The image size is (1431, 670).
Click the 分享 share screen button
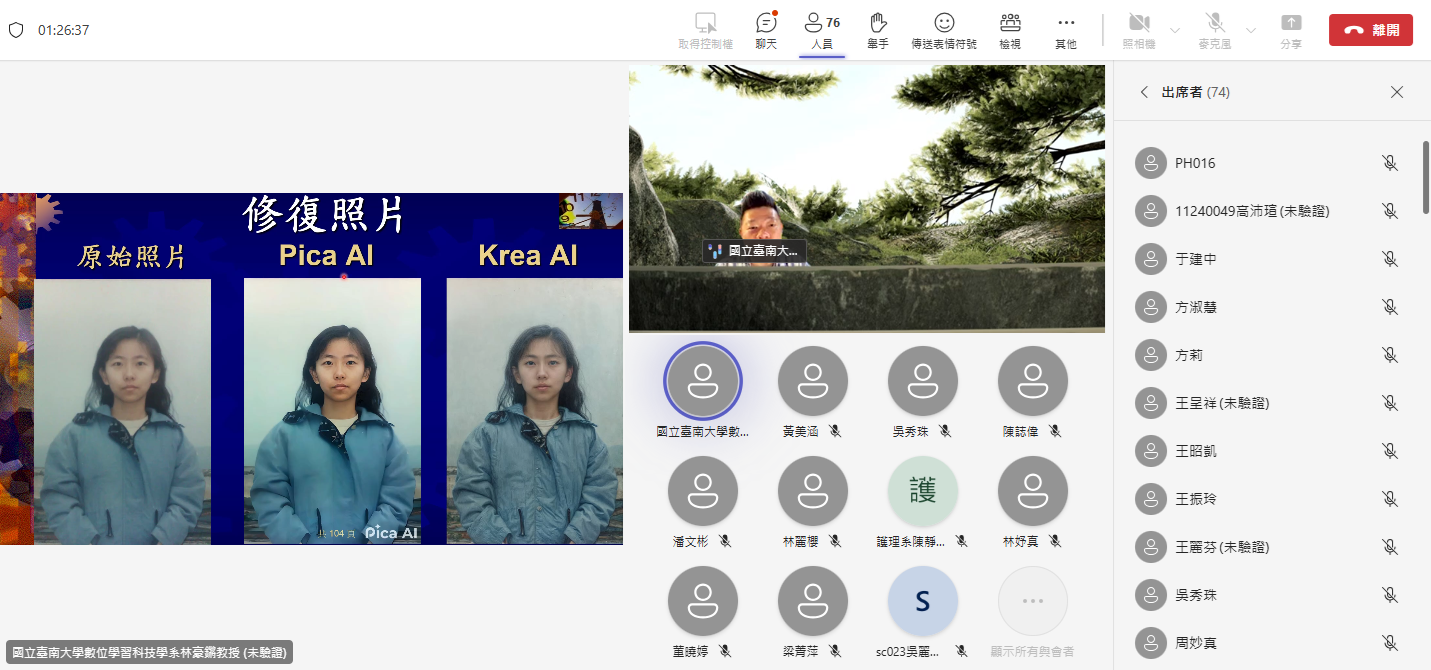pyautogui.click(x=1291, y=30)
